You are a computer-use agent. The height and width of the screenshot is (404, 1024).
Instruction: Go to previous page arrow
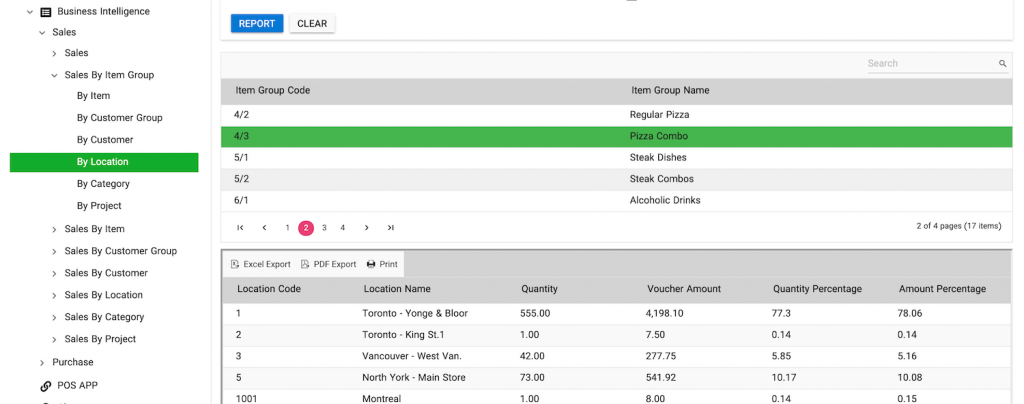(264, 228)
